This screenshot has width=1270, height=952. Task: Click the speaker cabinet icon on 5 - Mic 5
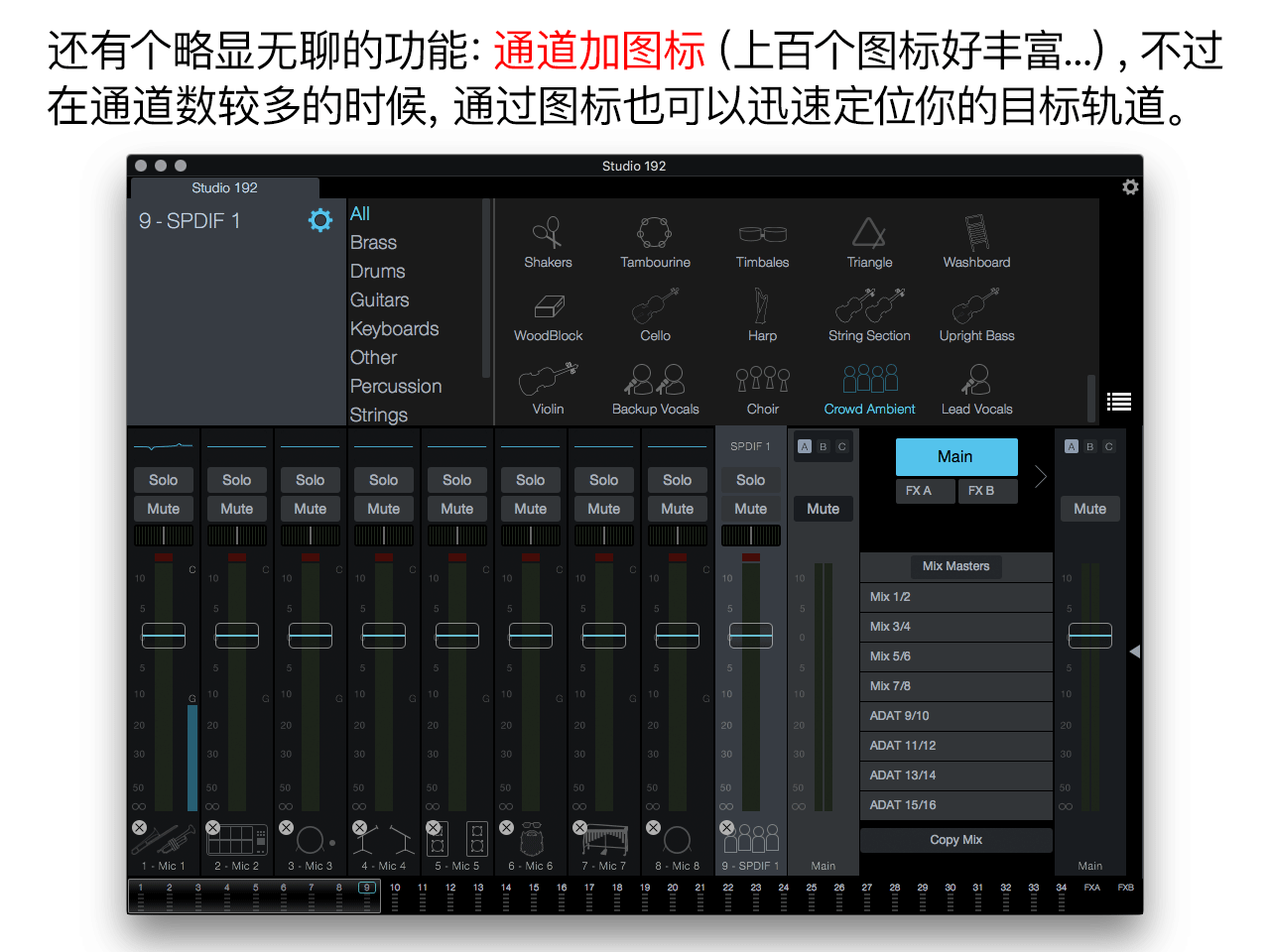457,839
